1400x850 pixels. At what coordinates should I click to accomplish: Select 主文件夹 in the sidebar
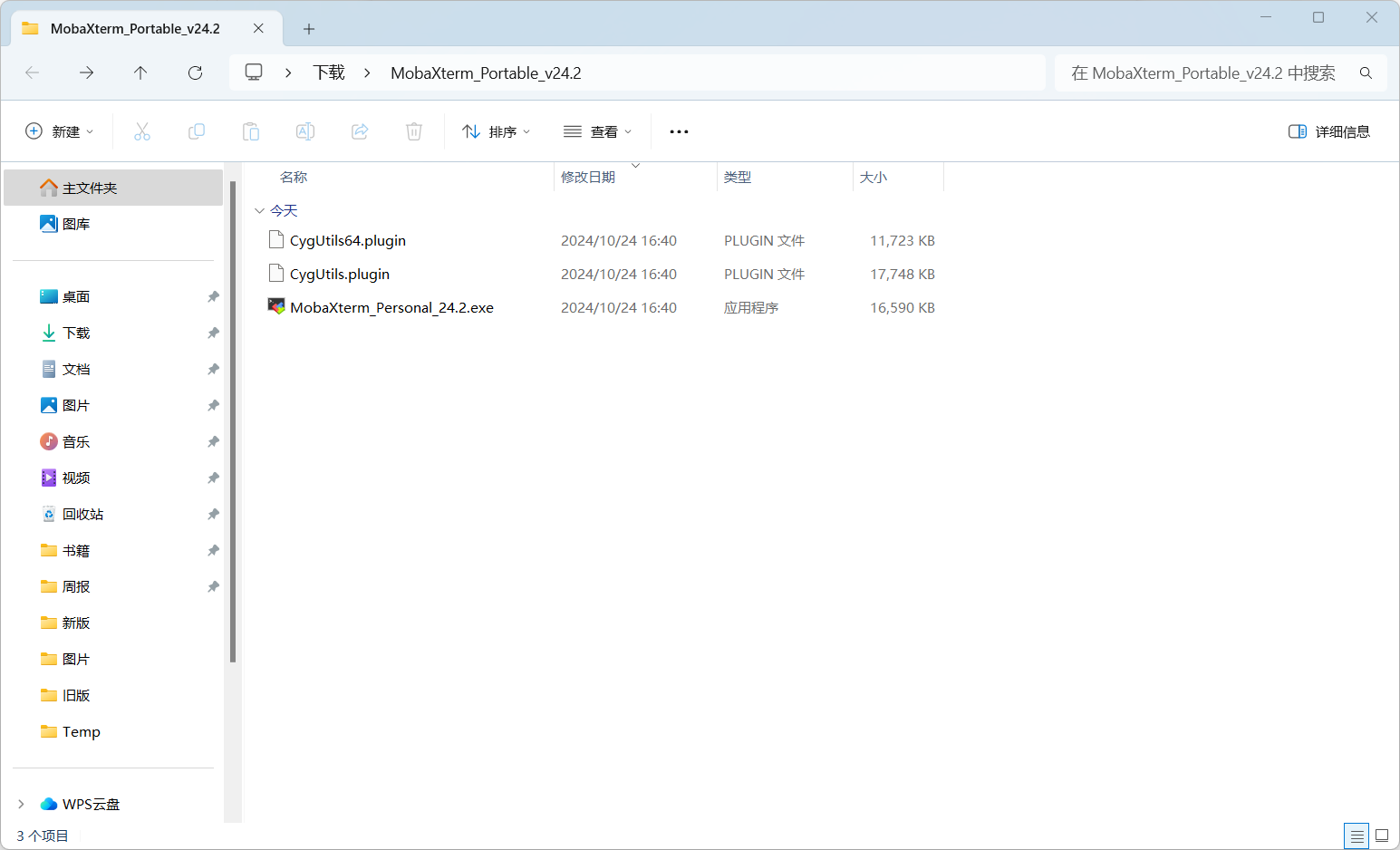coord(113,188)
